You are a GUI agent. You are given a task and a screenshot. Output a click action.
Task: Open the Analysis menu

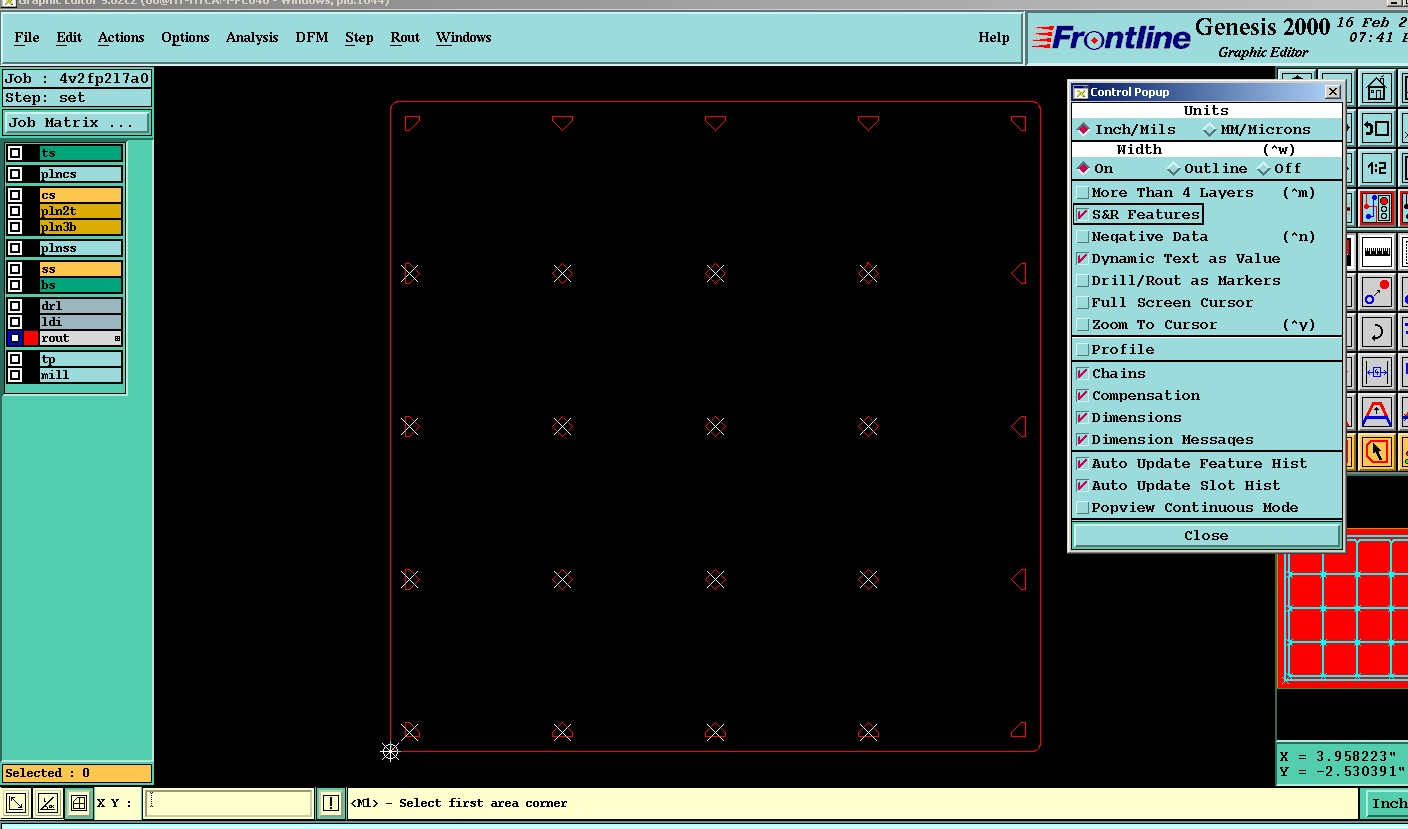(x=252, y=37)
